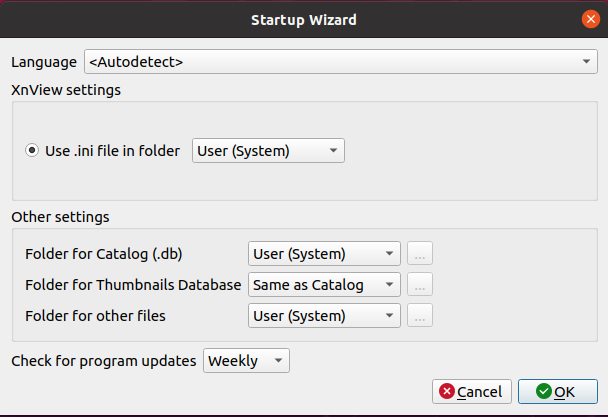Click the 'Folder for Thumbnails Database' label
Image resolution: width=608 pixels, height=417 pixels.
tap(133, 285)
